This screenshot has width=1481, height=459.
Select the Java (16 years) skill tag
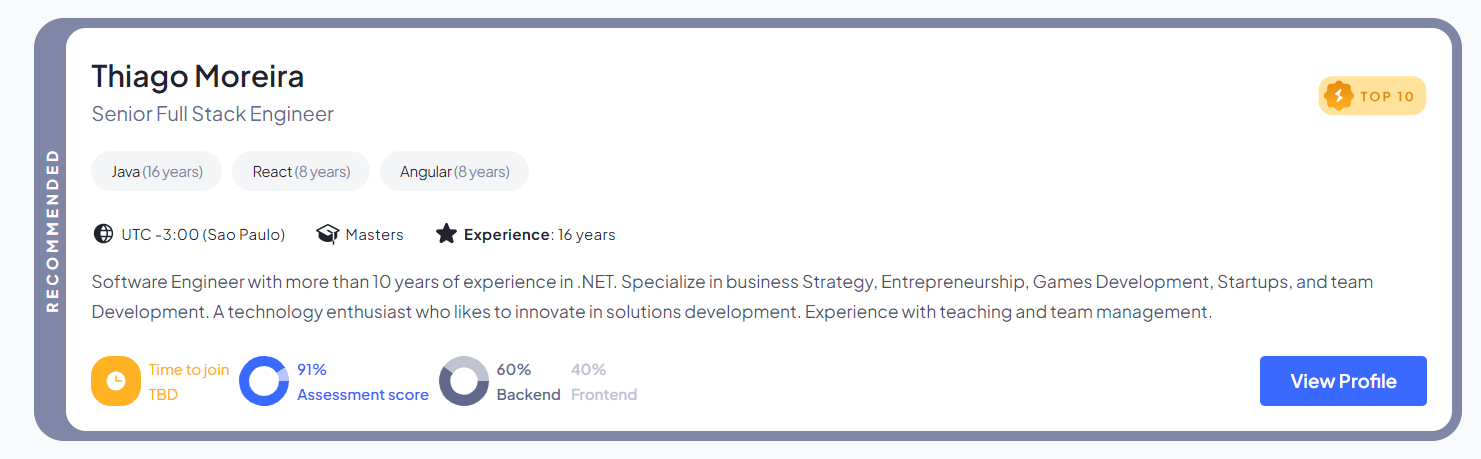[x=157, y=171]
